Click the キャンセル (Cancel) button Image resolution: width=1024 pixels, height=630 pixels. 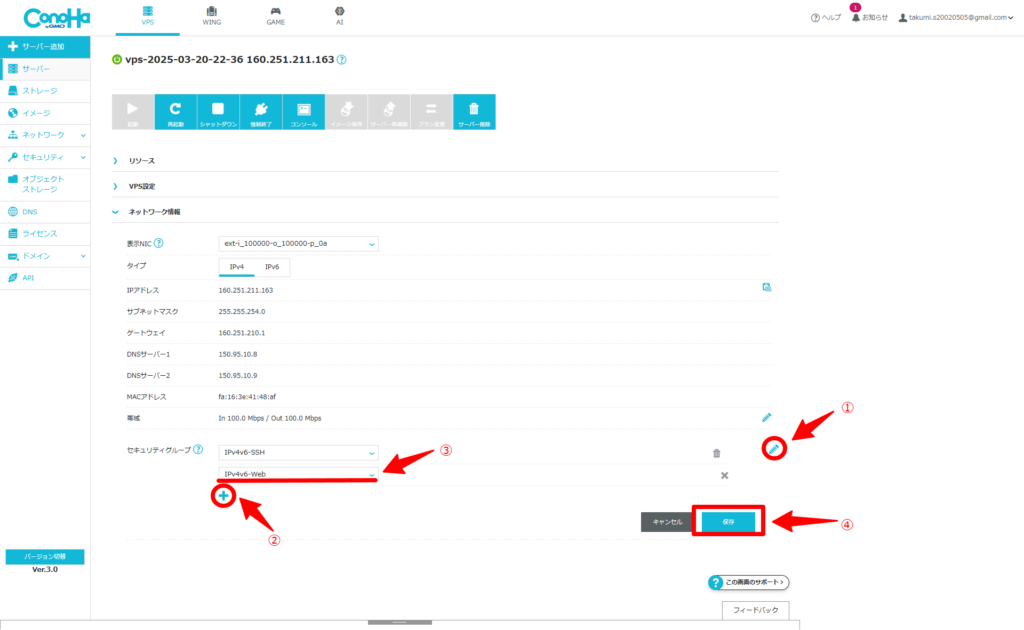coord(666,521)
